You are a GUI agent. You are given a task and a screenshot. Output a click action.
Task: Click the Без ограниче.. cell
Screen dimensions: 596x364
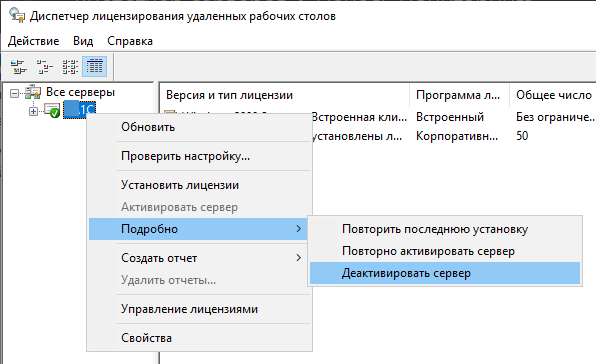555,117
